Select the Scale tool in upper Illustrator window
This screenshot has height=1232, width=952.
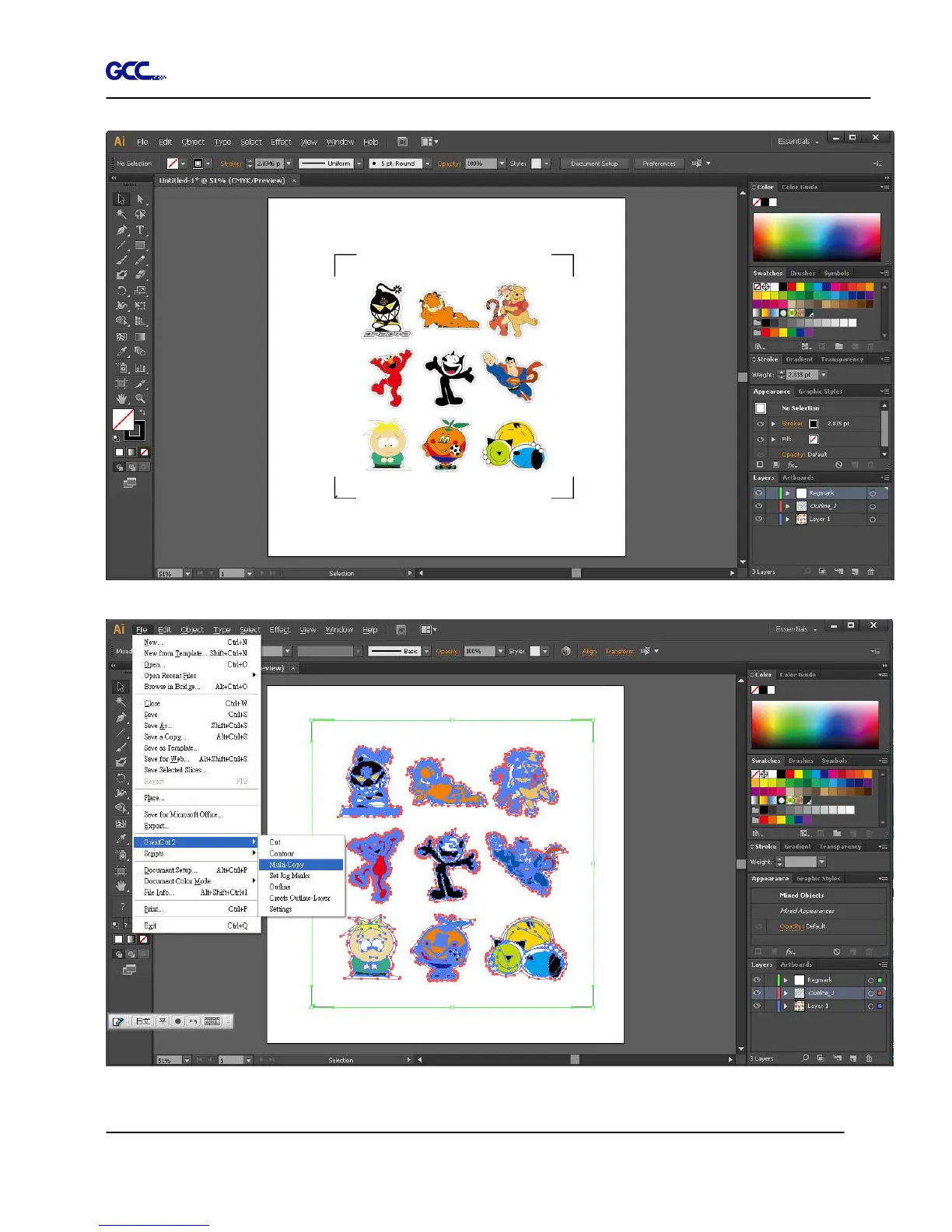click(140, 290)
